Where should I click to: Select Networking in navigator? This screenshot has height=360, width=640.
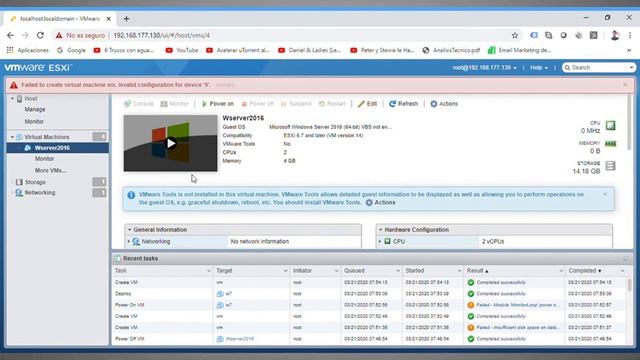(x=40, y=193)
